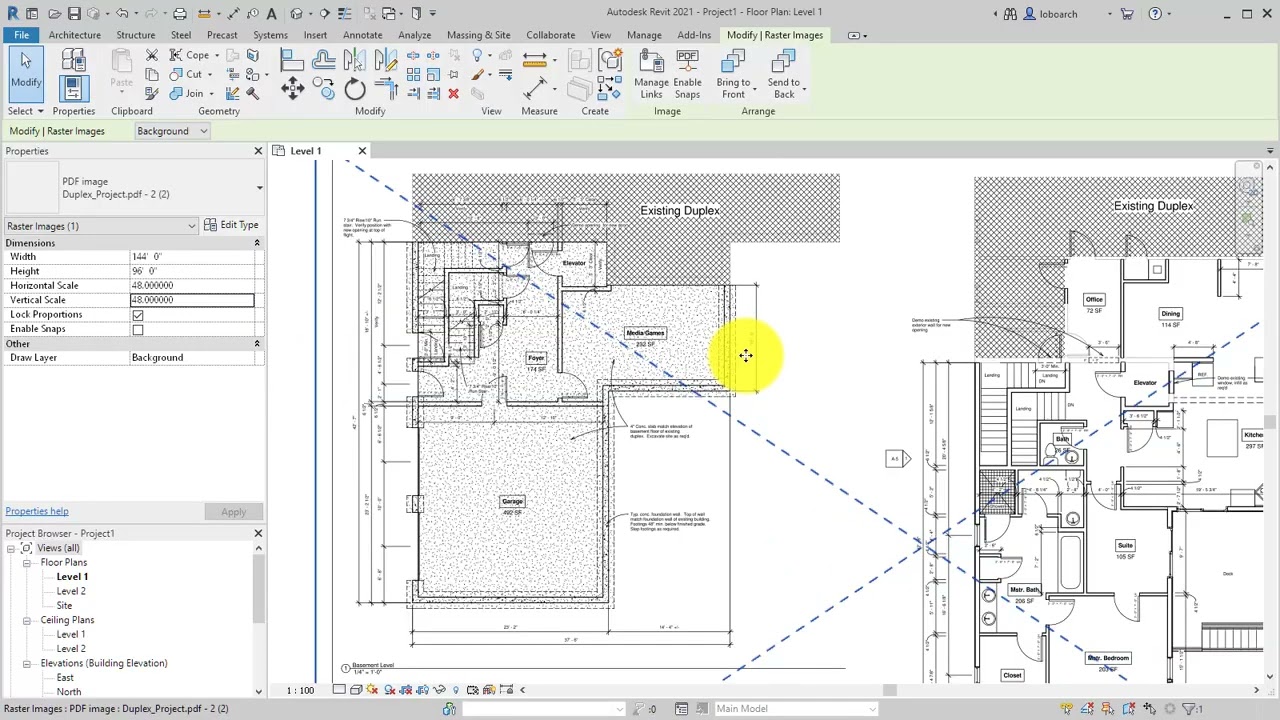Collapse Elevations (Building Elevation) tree node
The height and width of the screenshot is (720, 1280).
pyautogui.click(x=27, y=664)
